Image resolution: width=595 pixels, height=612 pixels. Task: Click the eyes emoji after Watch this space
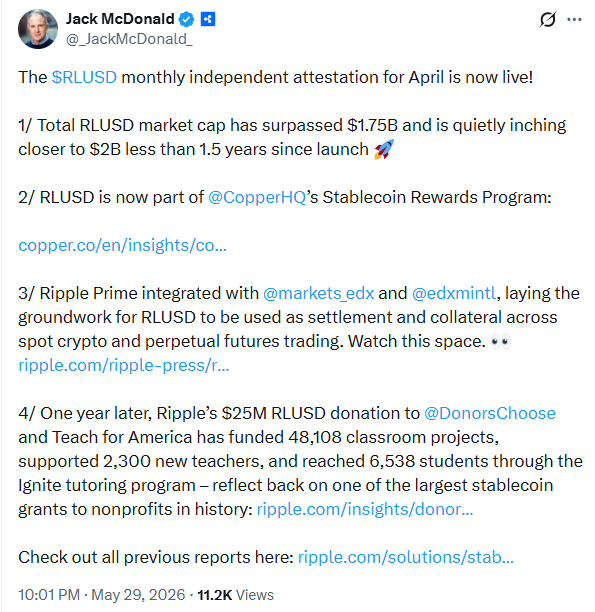pyautogui.click(x=501, y=342)
